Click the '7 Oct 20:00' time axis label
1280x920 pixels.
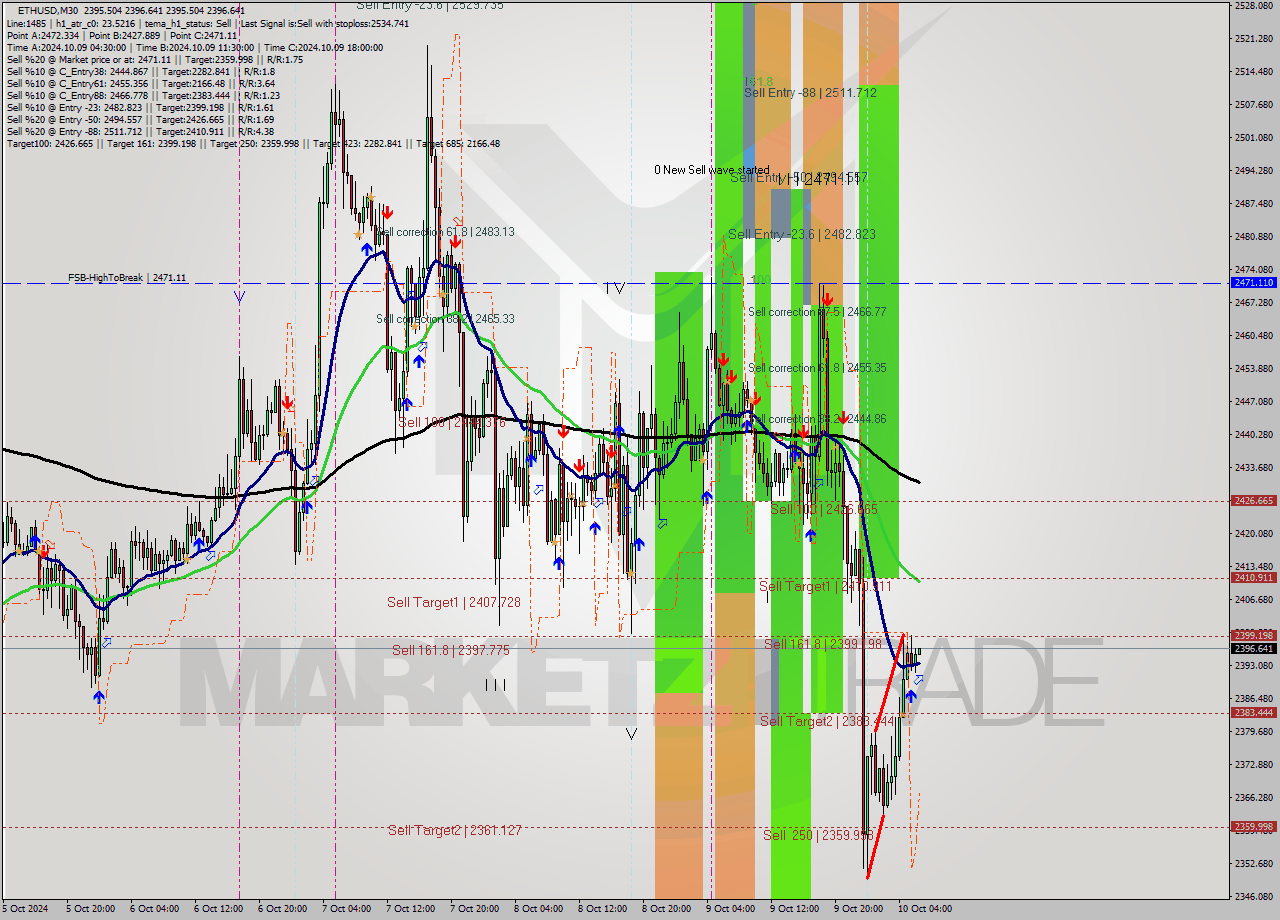(x=474, y=909)
